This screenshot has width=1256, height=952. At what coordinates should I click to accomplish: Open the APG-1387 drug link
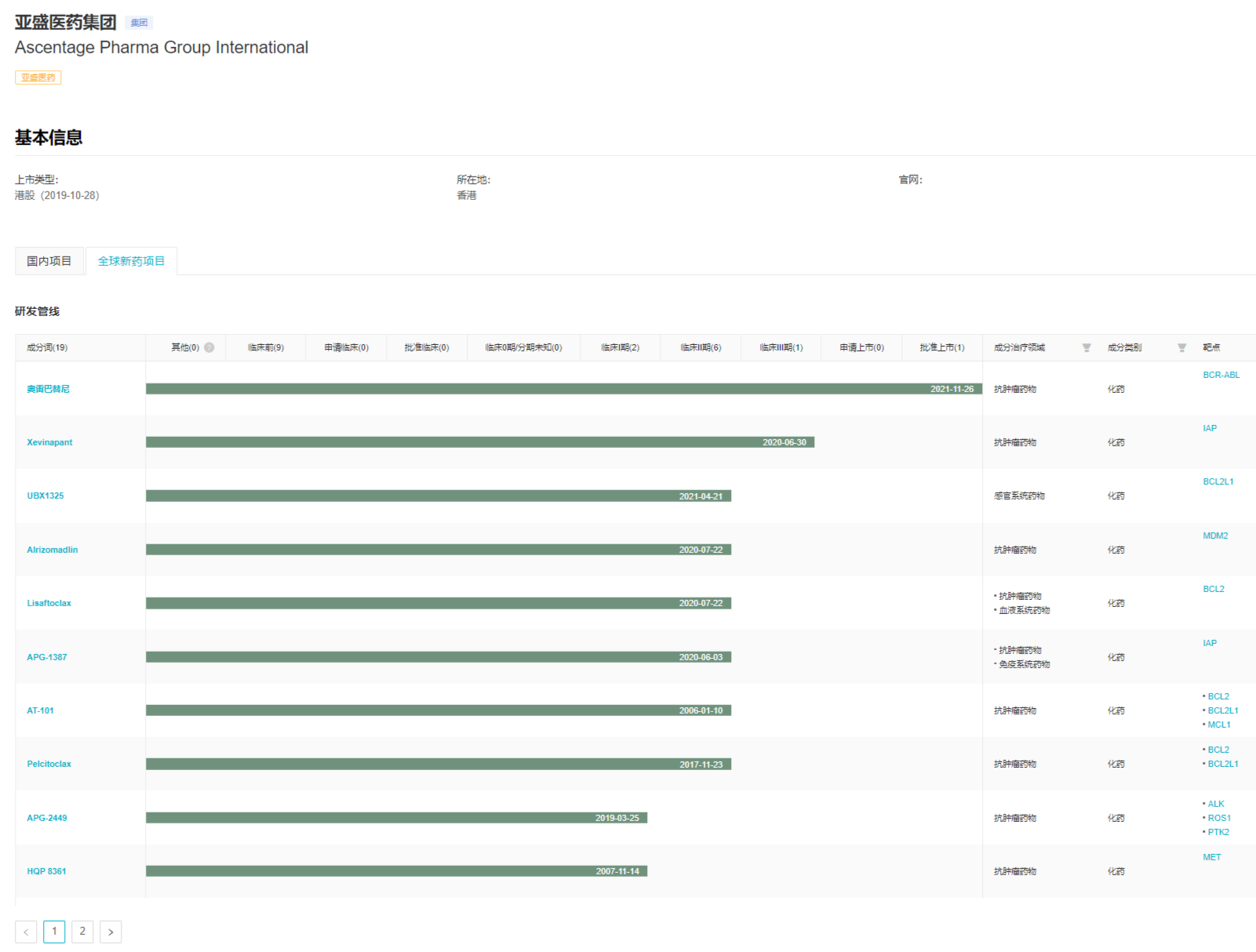tap(47, 657)
